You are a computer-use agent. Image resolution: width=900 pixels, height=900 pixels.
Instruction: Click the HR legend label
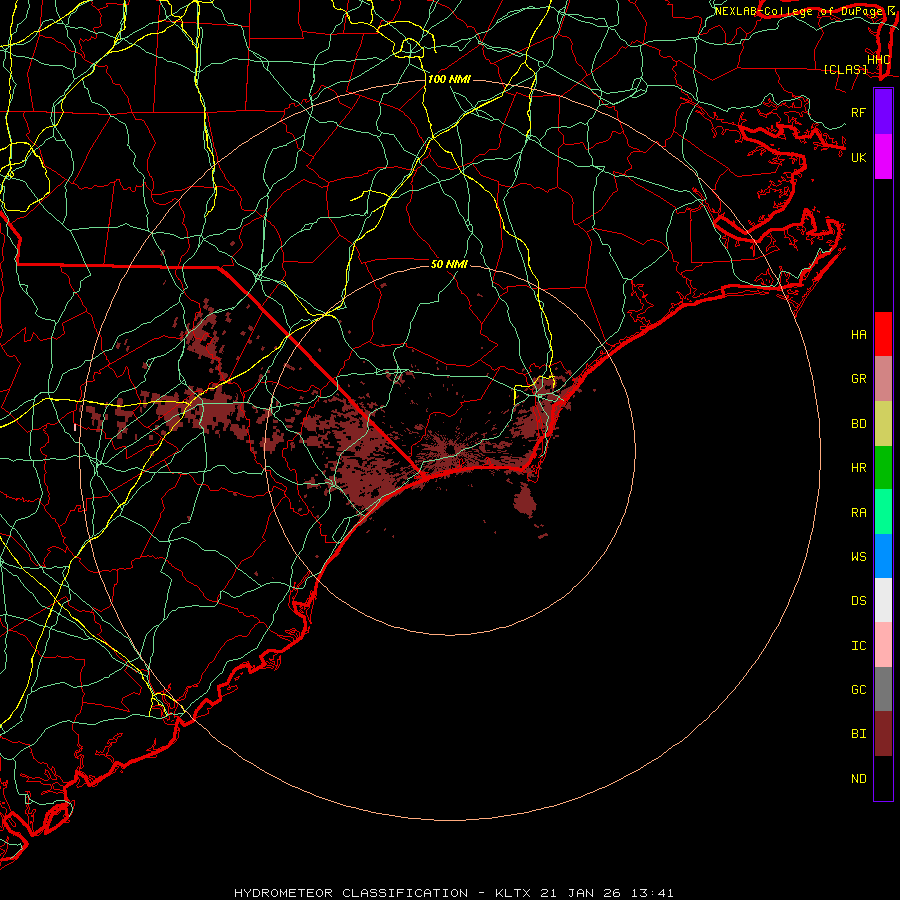859,468
